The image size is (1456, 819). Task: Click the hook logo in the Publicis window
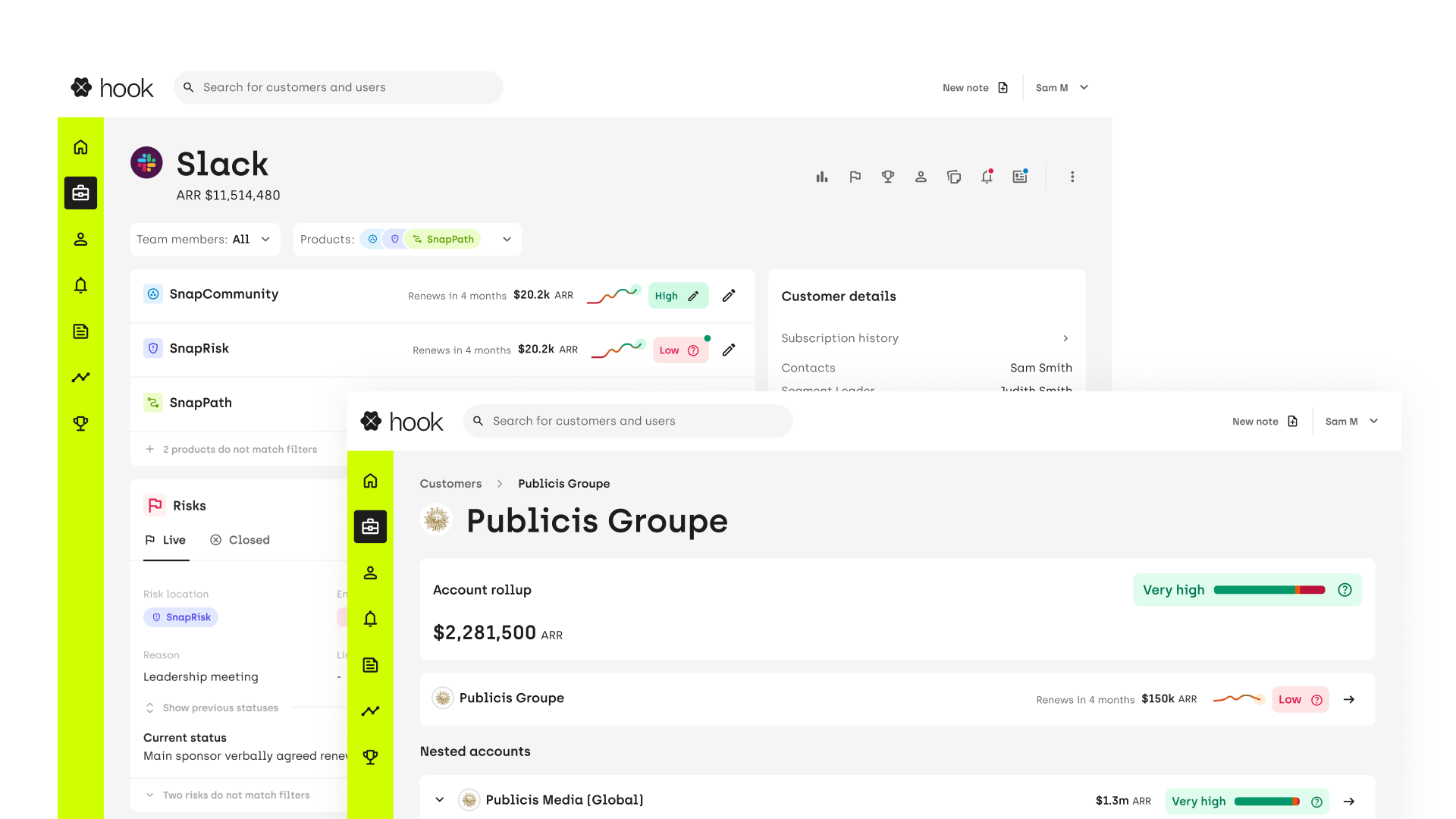point(402,422)
